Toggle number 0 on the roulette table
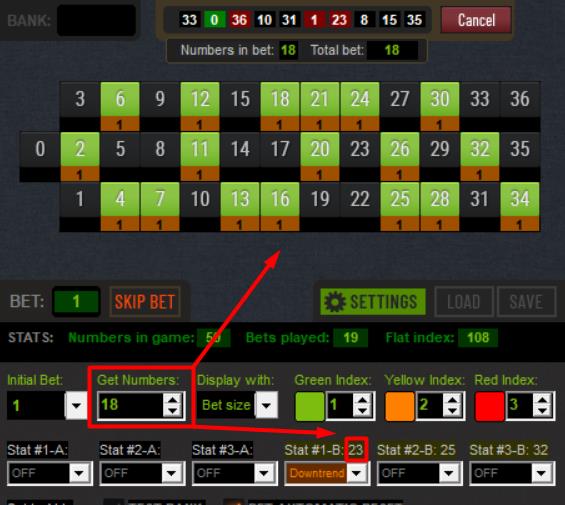Screen dimensions: 565x505 [x=40, y=149]
